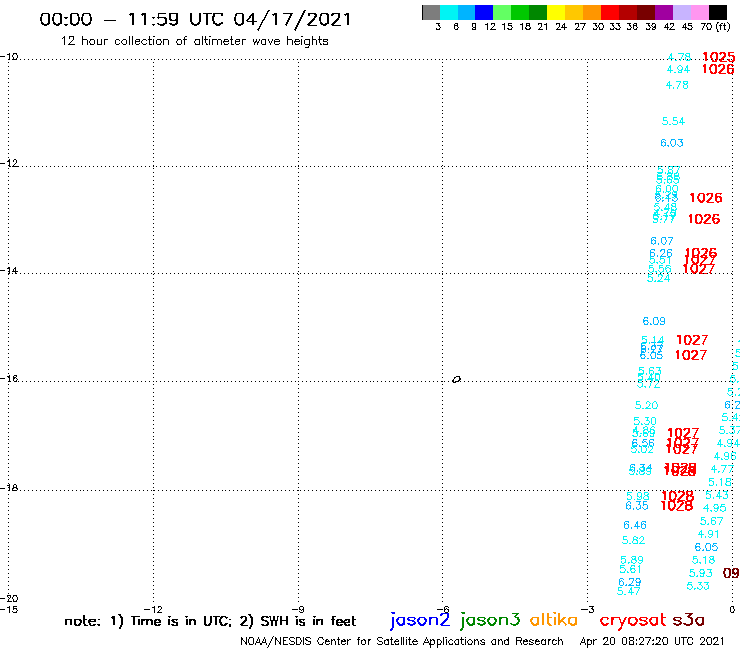Viewport: 740px width, 650px height.
Task: Click the 5.24 wave height value
Action: (x=658, y=279)
